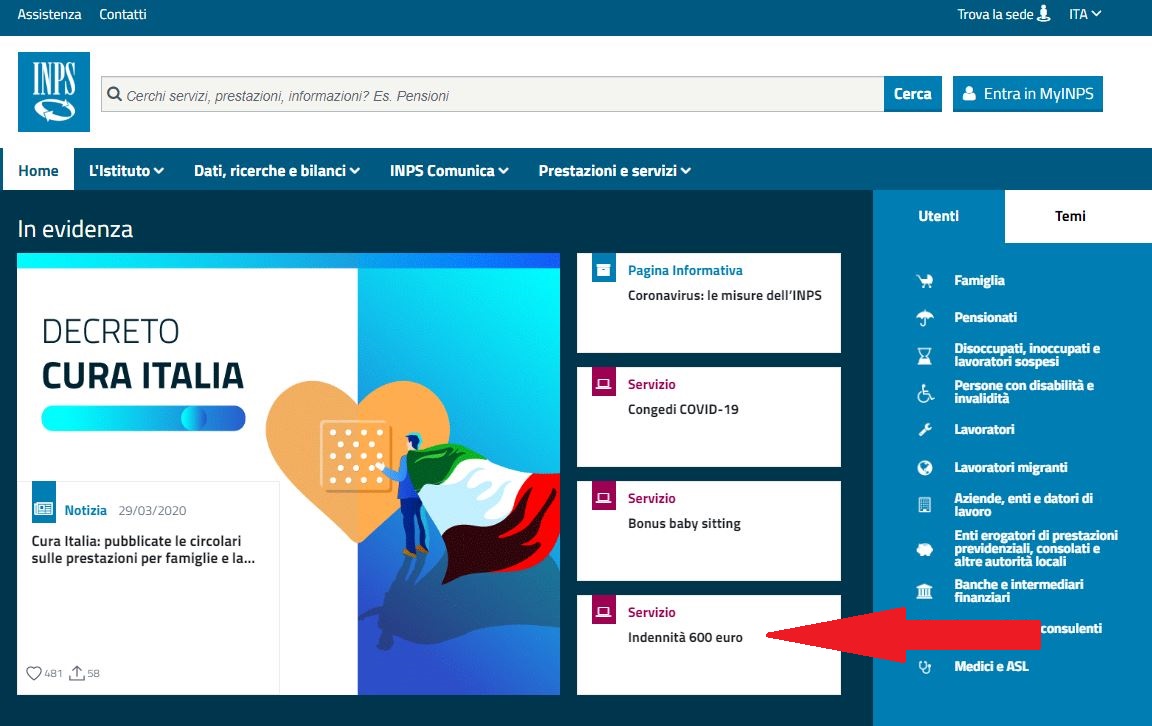This screenshot has width=1152, height=726.
Task: Open the Assistenza link
Action: (x=49, y=14)
